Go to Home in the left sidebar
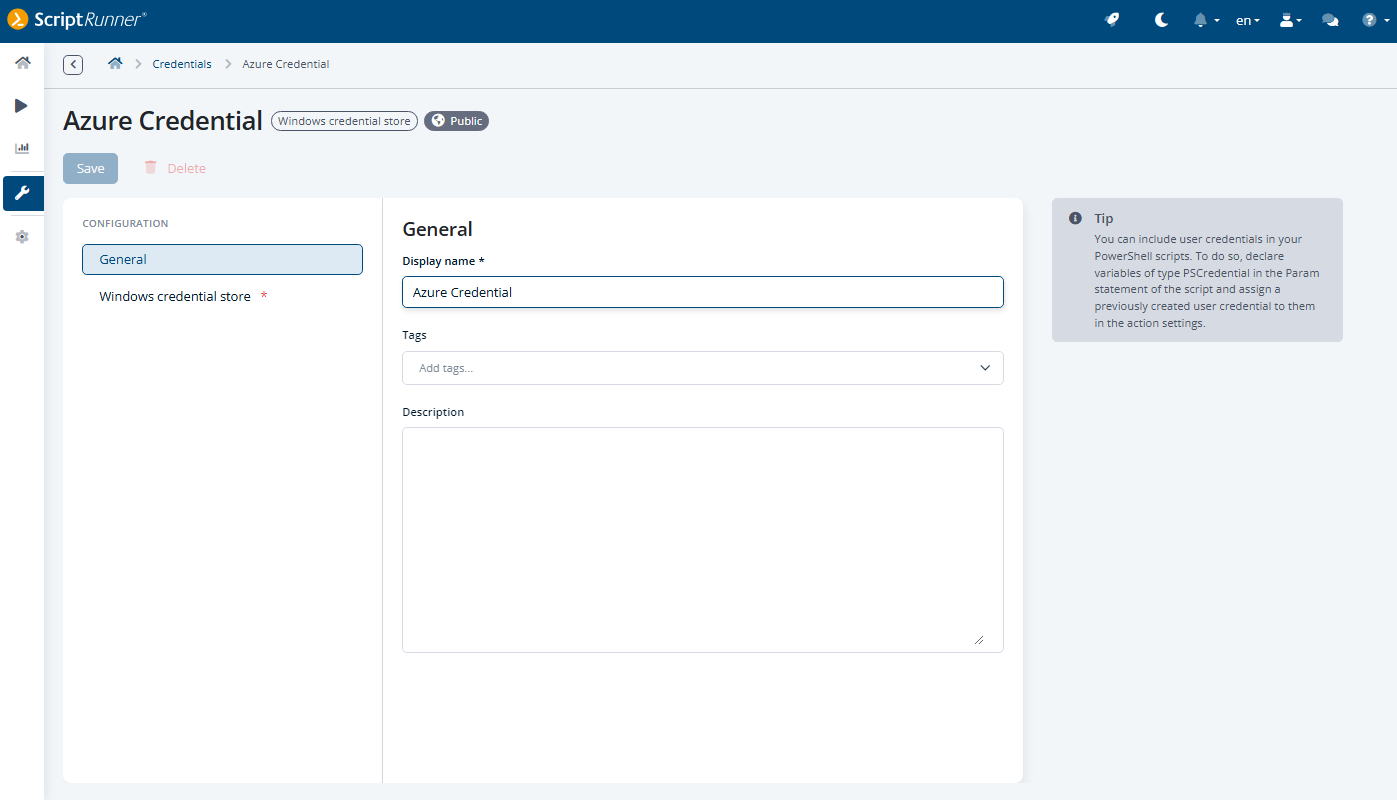 (x=22, y=63)
